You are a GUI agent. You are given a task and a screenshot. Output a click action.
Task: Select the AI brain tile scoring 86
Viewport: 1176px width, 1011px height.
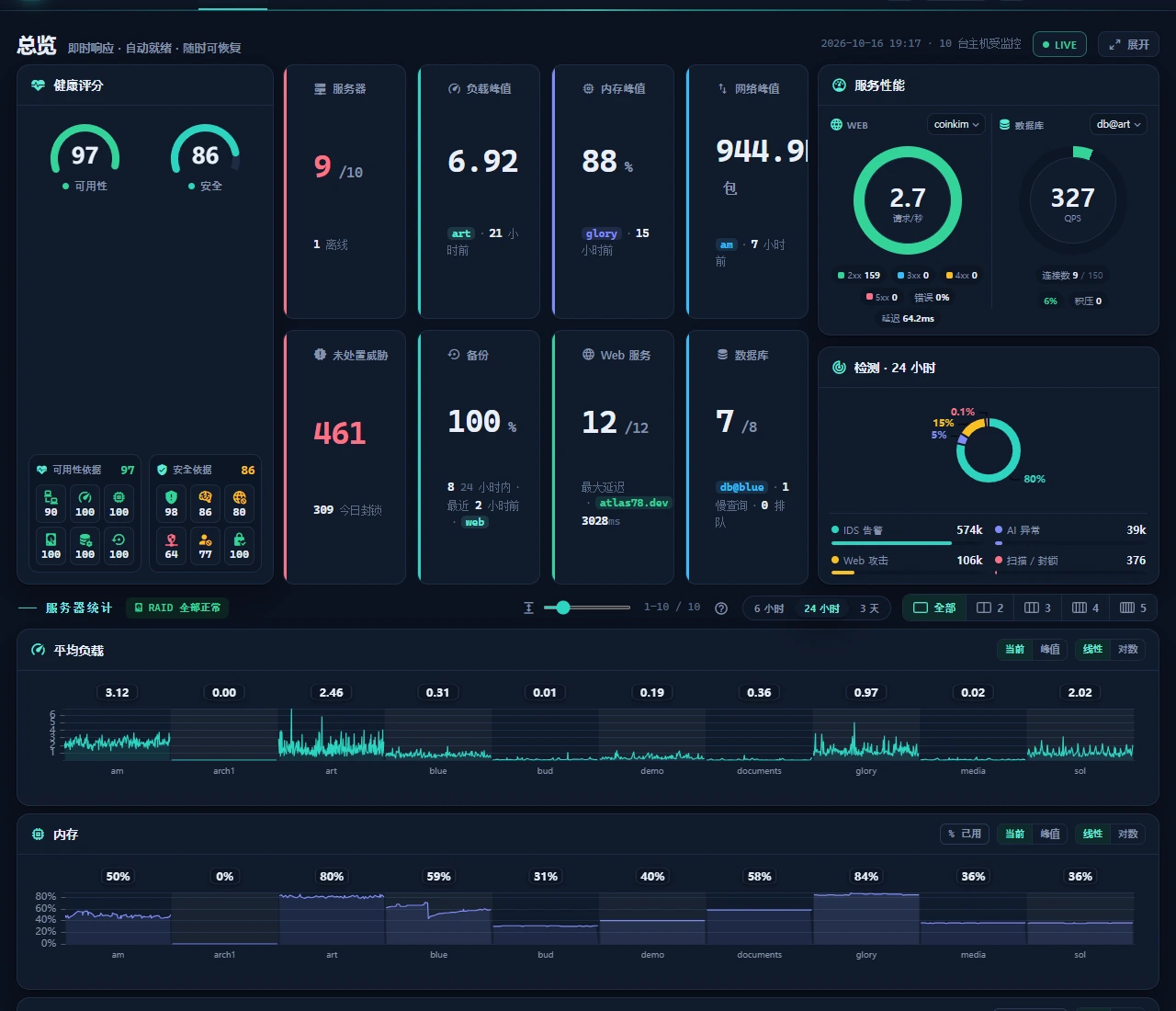pos(206,503)
